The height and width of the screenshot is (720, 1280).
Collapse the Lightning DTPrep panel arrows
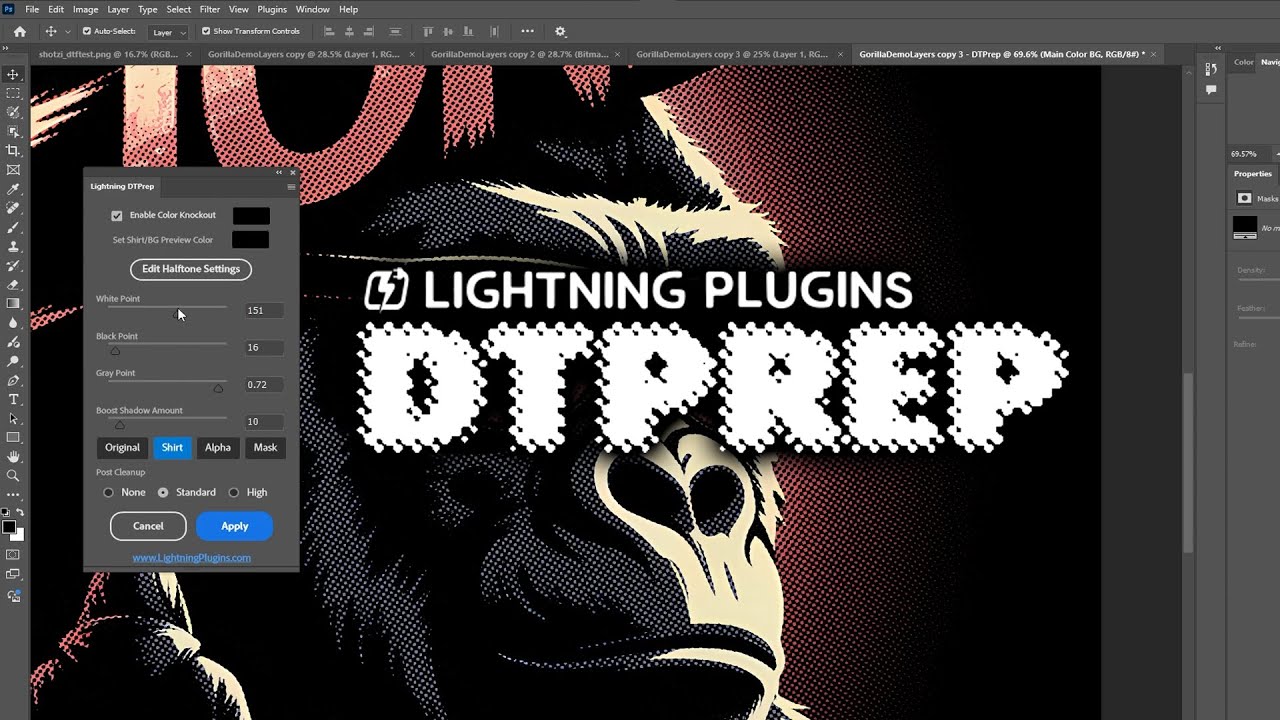[x=279, y=173]
